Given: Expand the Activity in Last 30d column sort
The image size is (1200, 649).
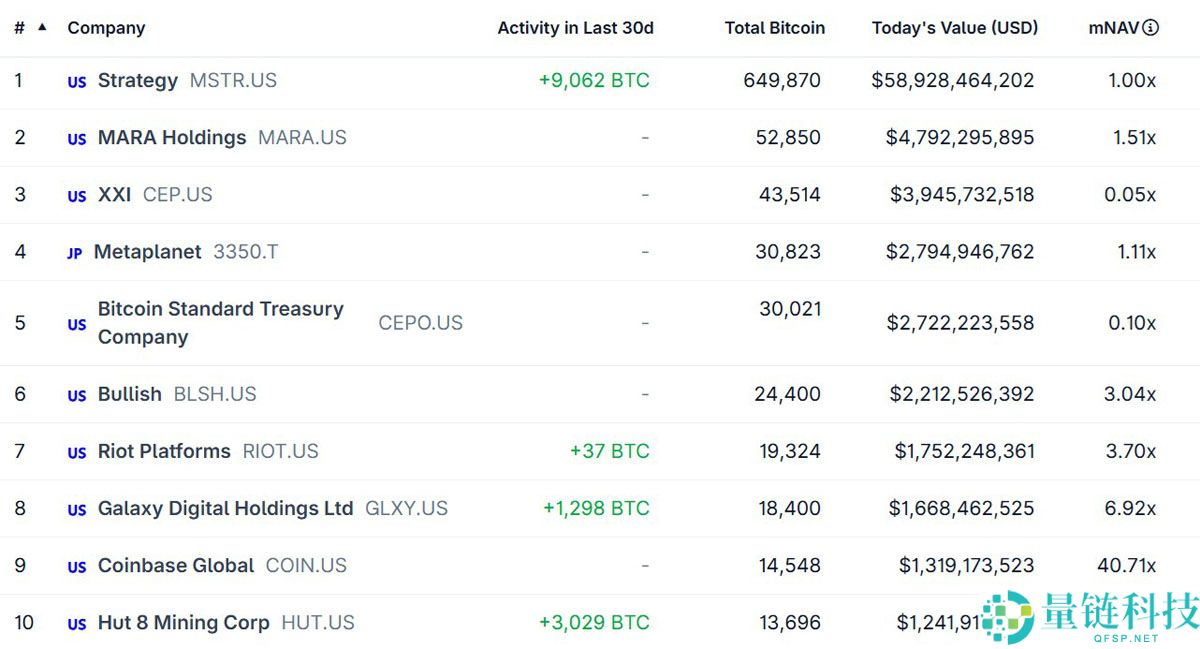Looking at the screenshot, I should coord(576,28).
